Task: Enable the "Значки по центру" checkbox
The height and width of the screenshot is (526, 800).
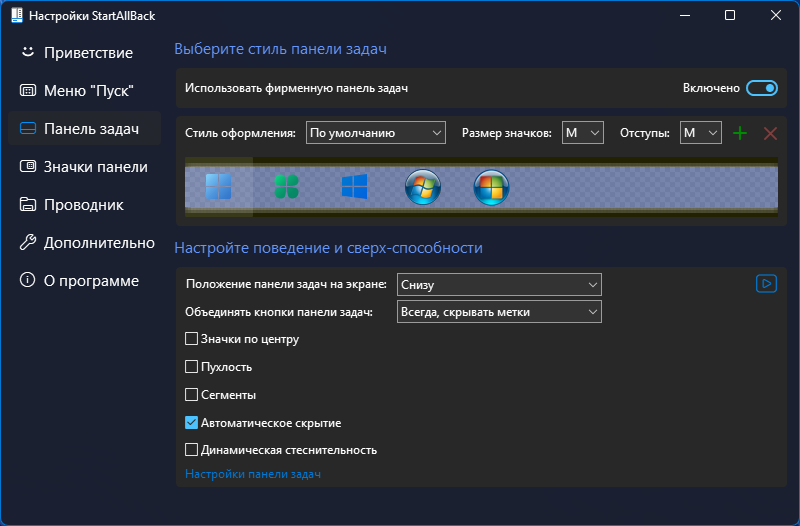Action: (x=192, y=339)
